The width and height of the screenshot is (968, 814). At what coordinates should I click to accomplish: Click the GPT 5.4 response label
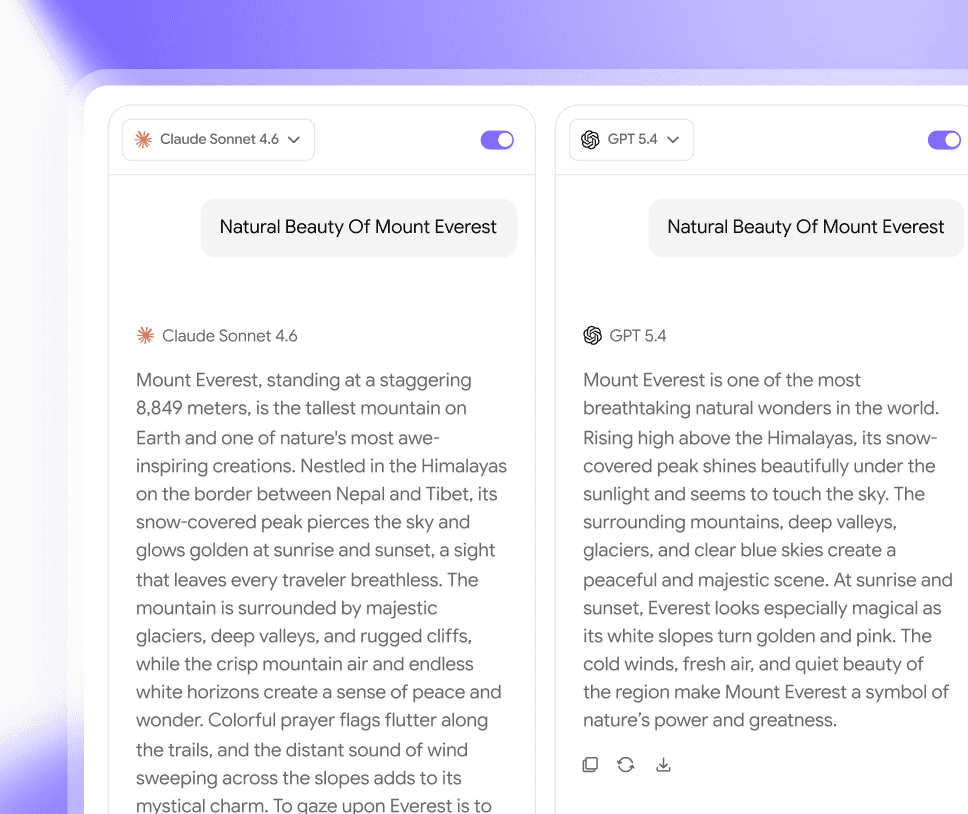[x=638, y=336]
